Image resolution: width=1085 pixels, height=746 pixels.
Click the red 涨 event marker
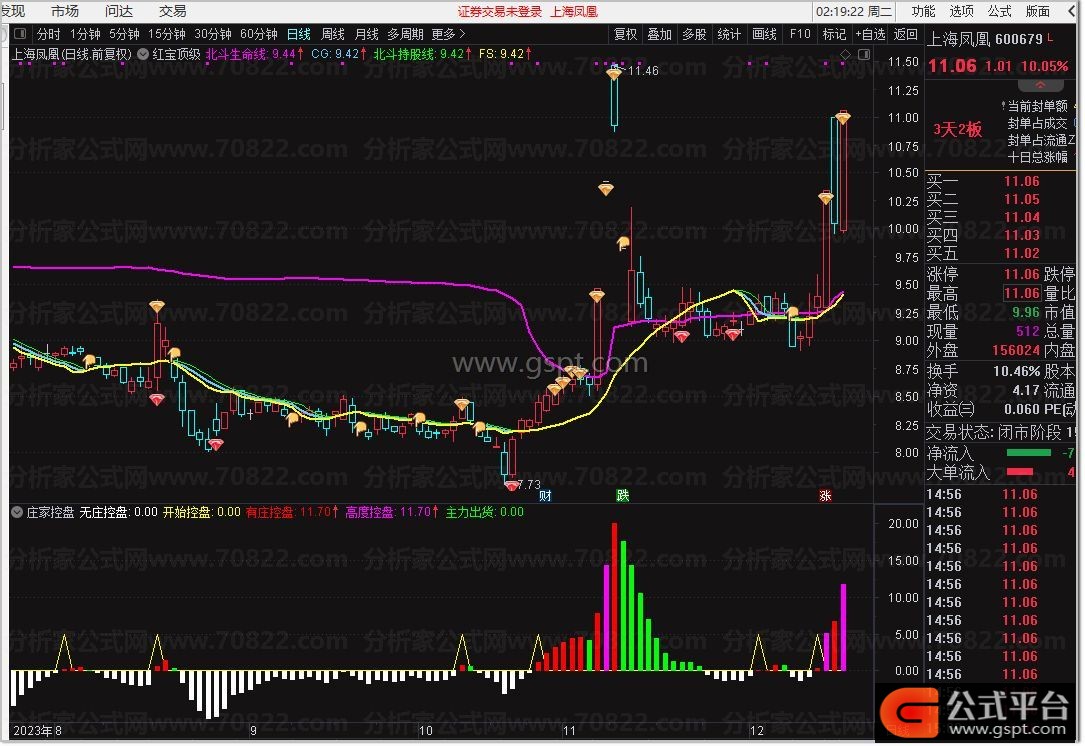825,495
